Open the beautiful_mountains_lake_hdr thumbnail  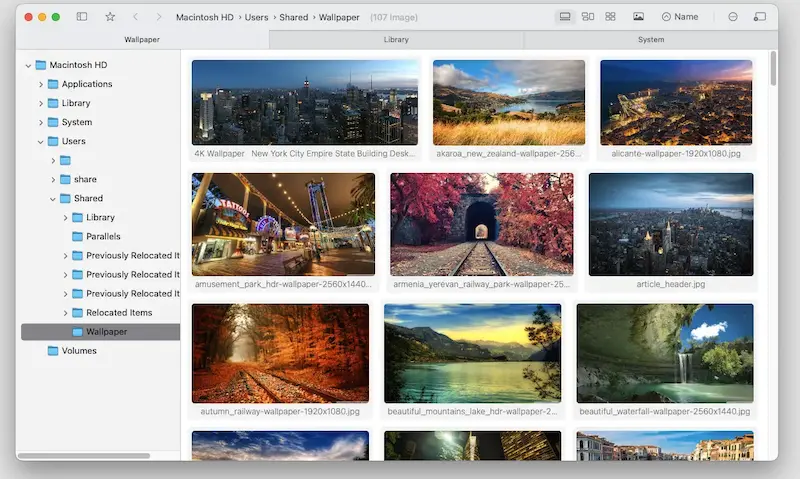click(x=472, y=353)
